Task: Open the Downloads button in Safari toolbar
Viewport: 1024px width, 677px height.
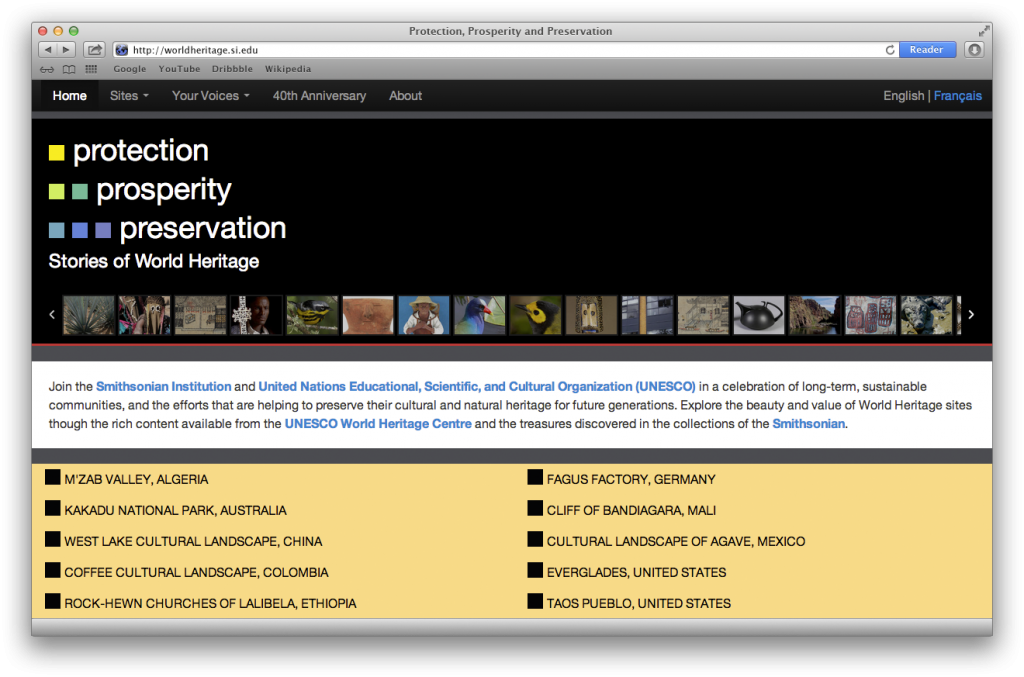Action: [x=974, y=50]
